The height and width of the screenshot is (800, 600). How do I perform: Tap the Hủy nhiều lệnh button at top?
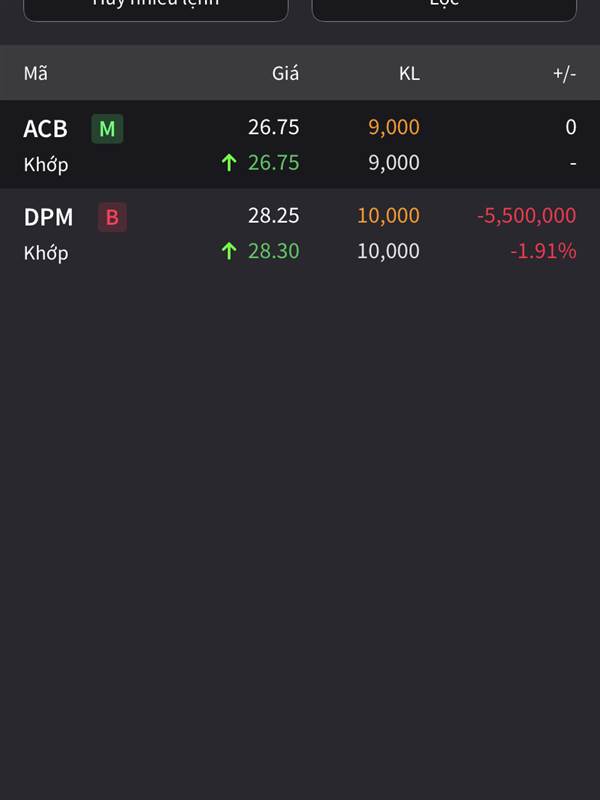click(x=156, y=8)
